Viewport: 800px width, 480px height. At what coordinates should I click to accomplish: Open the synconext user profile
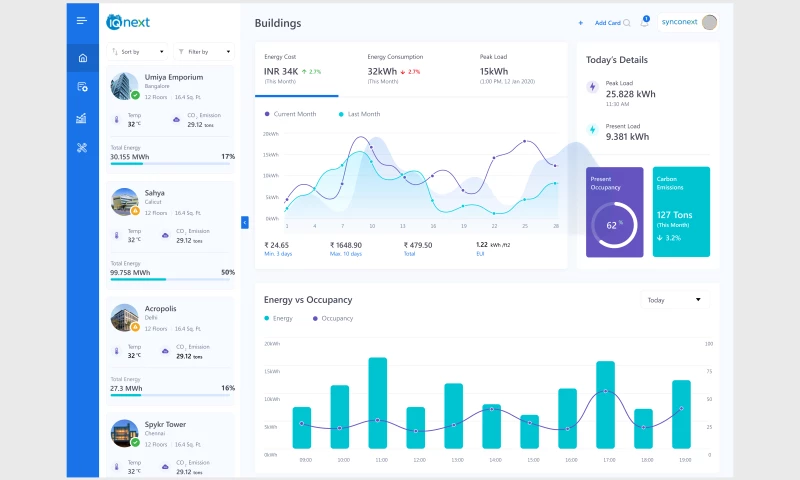coord(689,22)
